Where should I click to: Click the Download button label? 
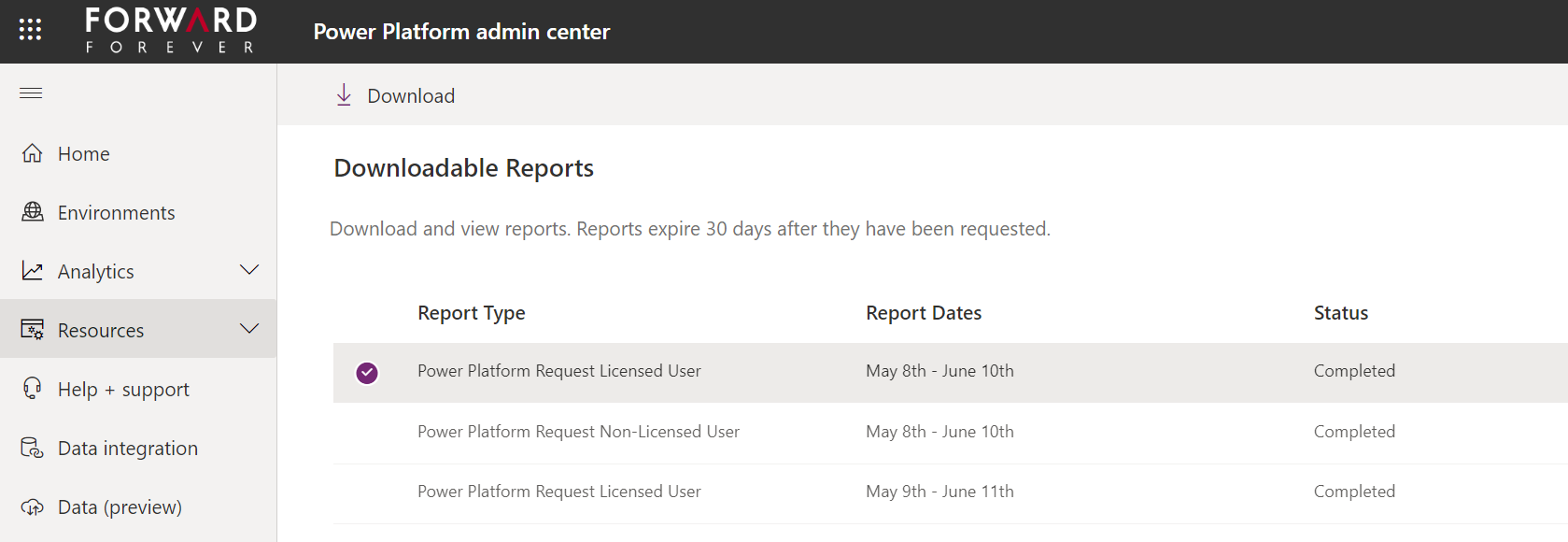411,96
